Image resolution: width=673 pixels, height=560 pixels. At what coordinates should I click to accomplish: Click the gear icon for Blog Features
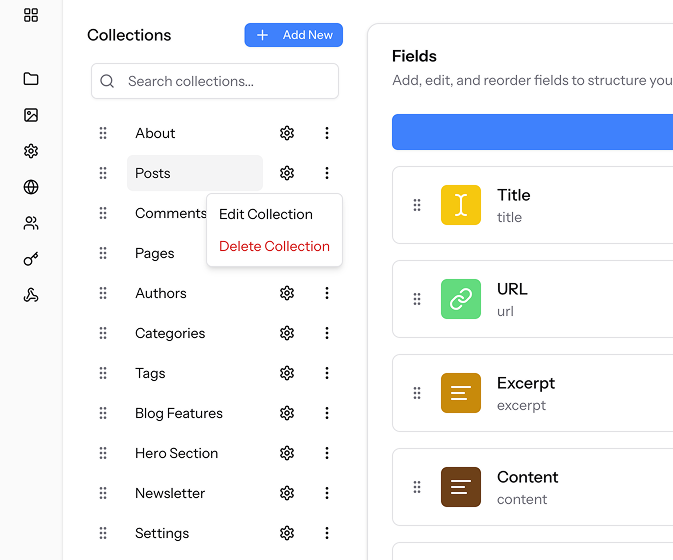[x=287, y=413]
